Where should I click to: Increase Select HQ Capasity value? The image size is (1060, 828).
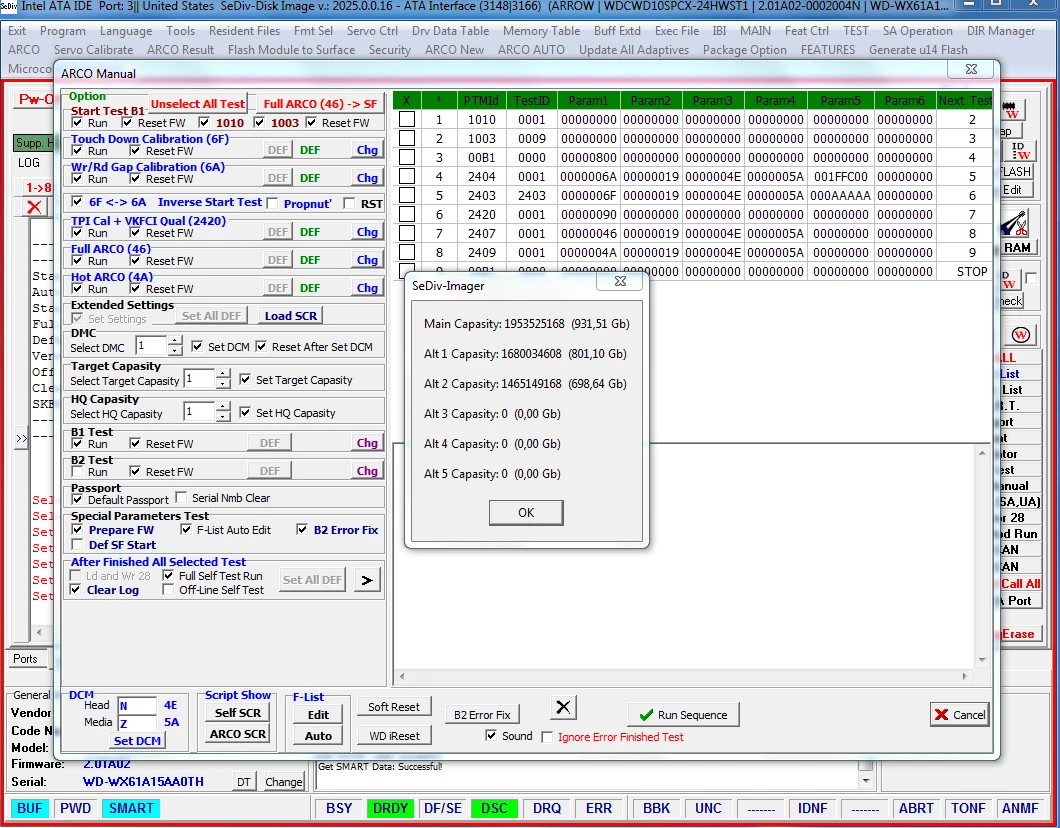[x=223, y=407]
